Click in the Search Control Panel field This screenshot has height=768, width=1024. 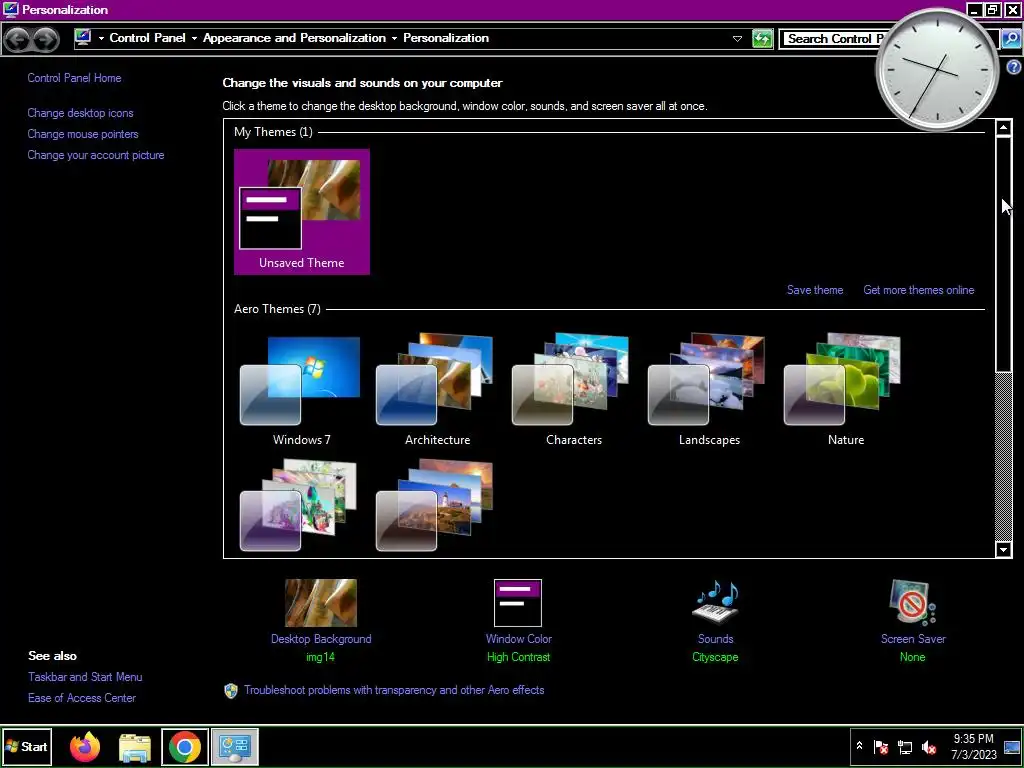coord(833,39)
